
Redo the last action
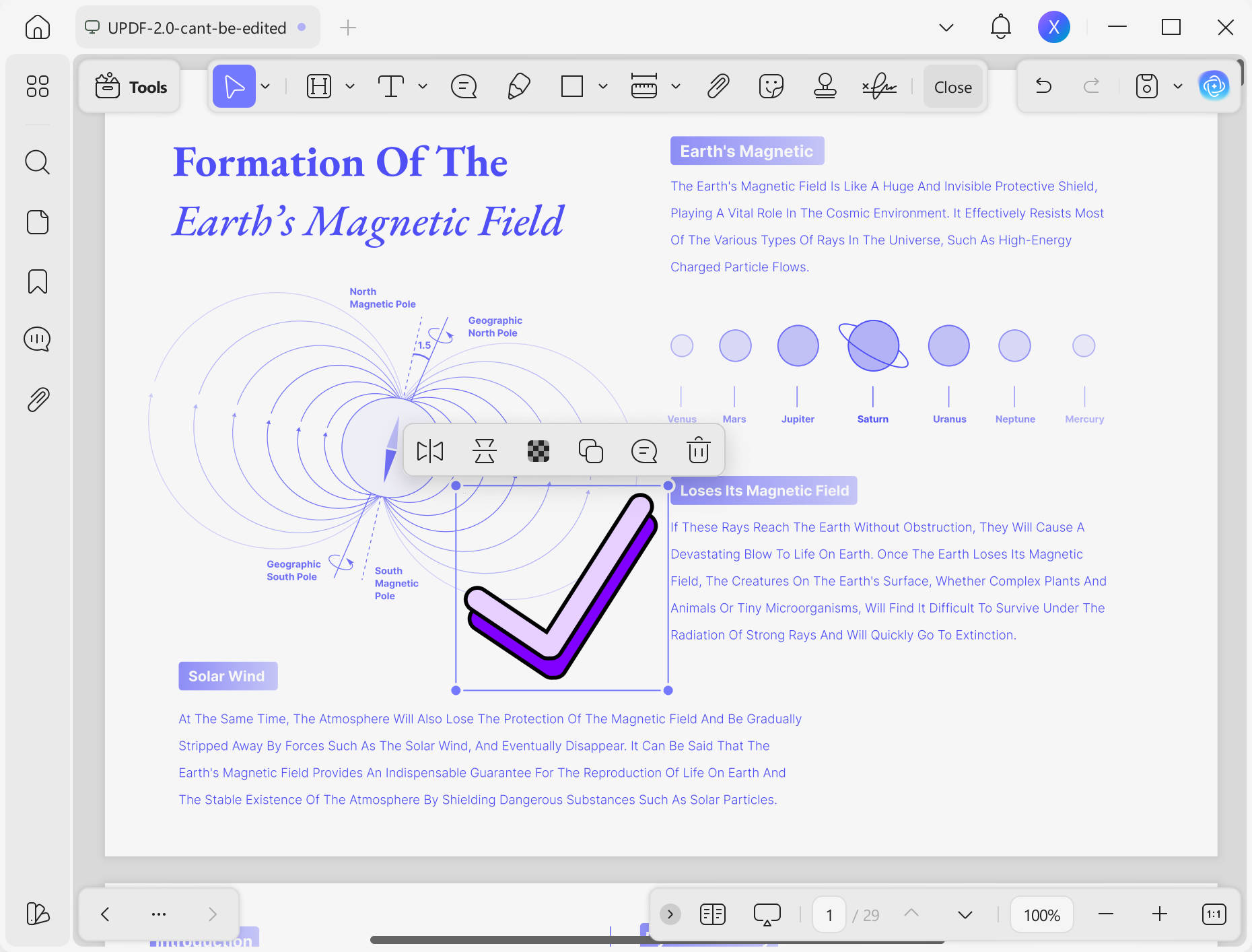(x=1092, y=86)
